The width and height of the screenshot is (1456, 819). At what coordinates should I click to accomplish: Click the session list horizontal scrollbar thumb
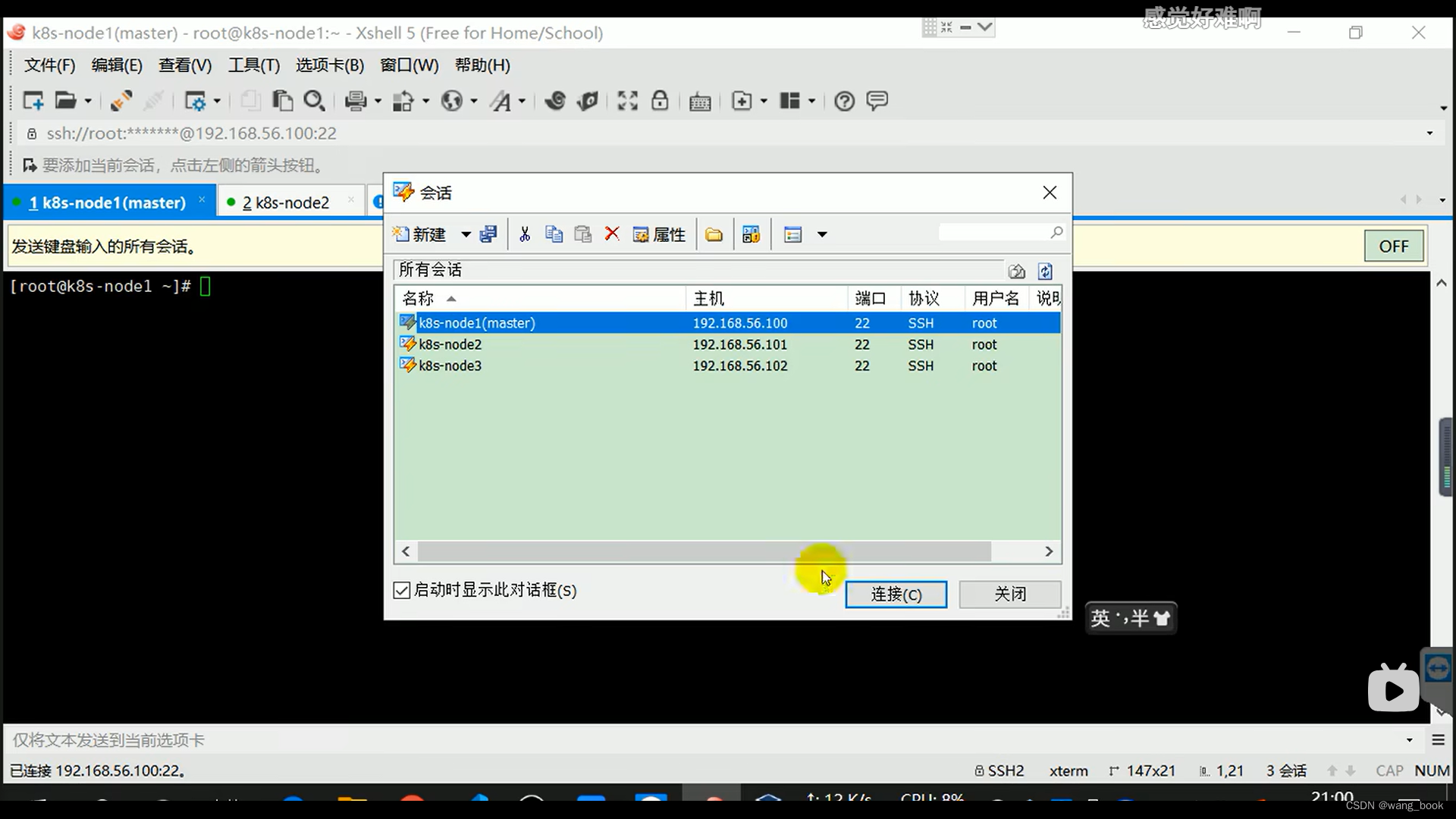point(704,551)
